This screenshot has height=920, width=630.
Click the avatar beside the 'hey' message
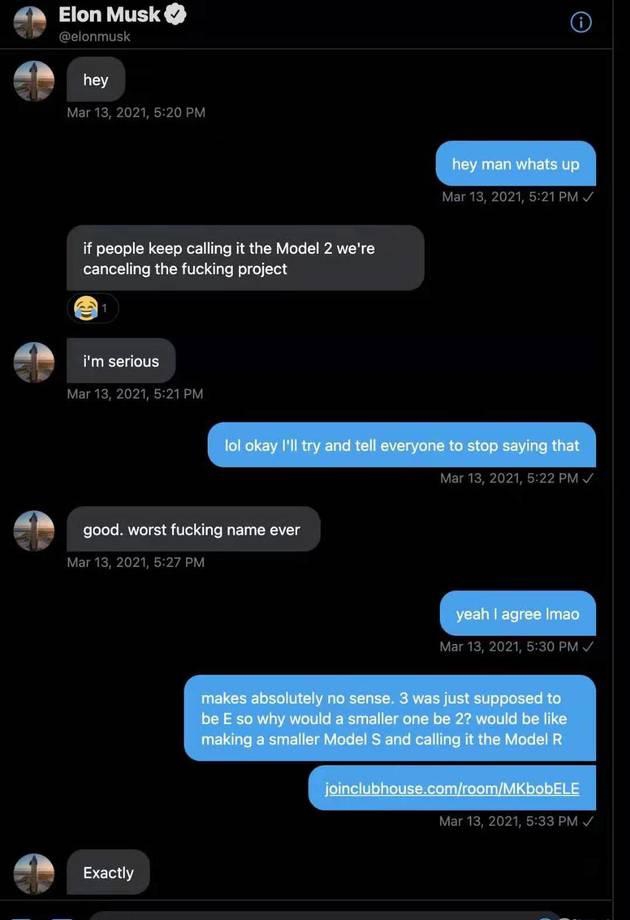pyautogui.click(x=34, y=80)
